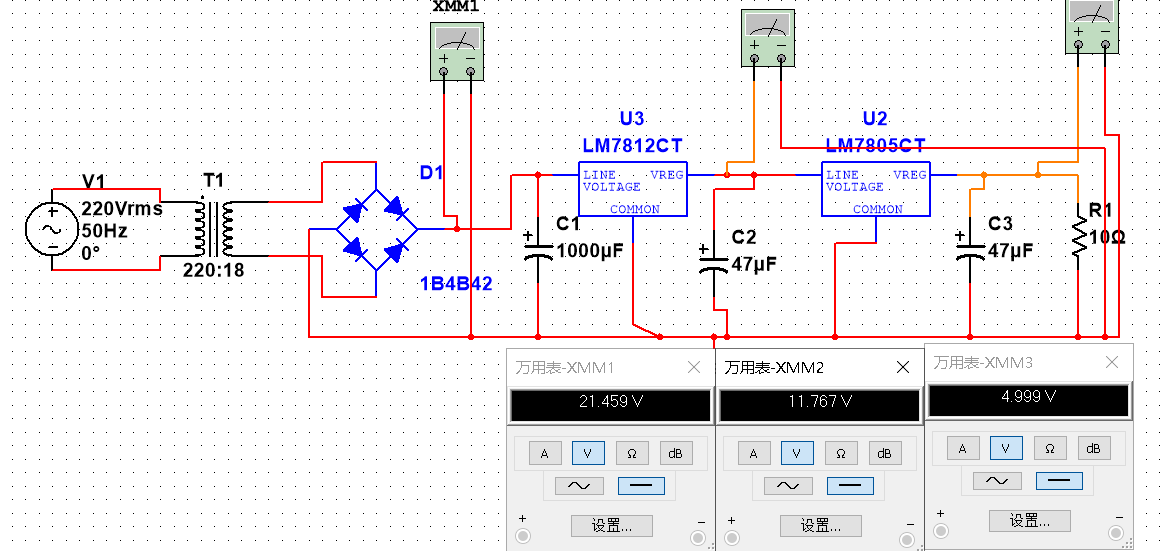Switch XMM3 to AC signal mode
Image resolution: width=1164 pixels, height=551 pixels.
pos(996,480)
